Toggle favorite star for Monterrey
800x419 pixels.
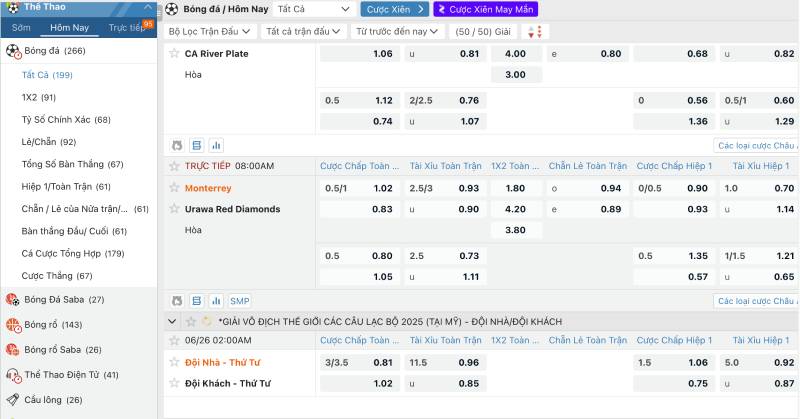coord(174,188)
